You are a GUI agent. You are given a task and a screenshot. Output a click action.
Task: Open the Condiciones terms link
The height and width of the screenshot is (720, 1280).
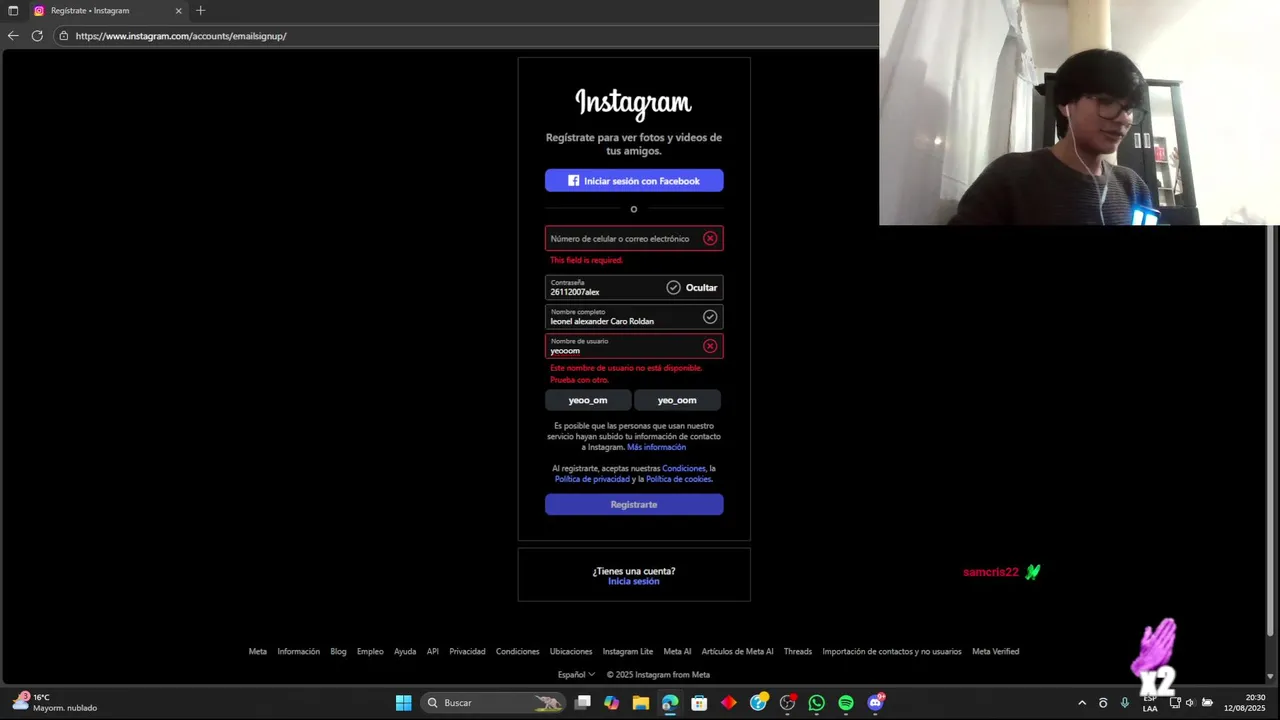click(684, 468)
